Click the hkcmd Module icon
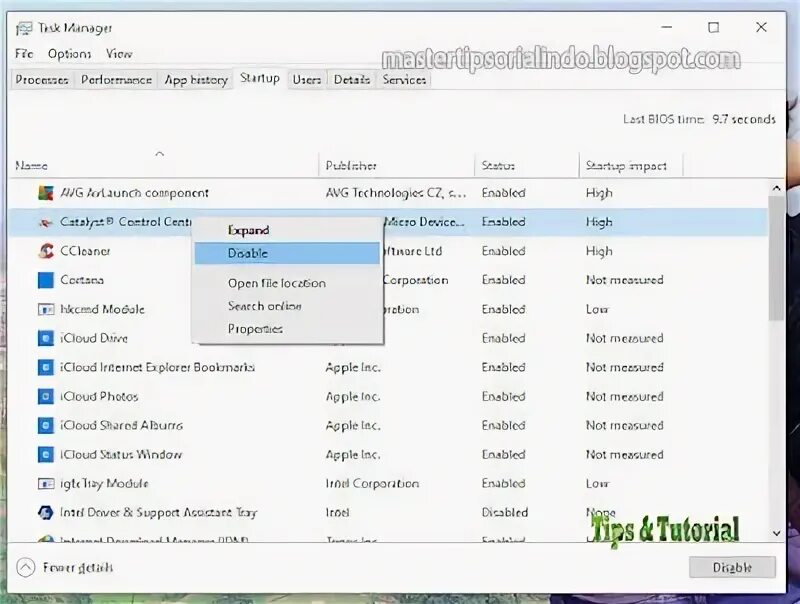This screenshot has width=800, height=604. click(x=45, y=309)
